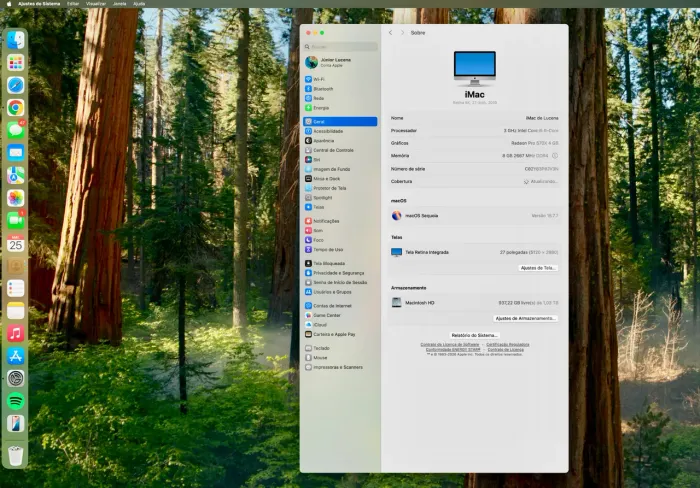This screenshot has height=488, width=700.
Task: Open Foco settings in sidebar
Action: (x=340, y=240)
